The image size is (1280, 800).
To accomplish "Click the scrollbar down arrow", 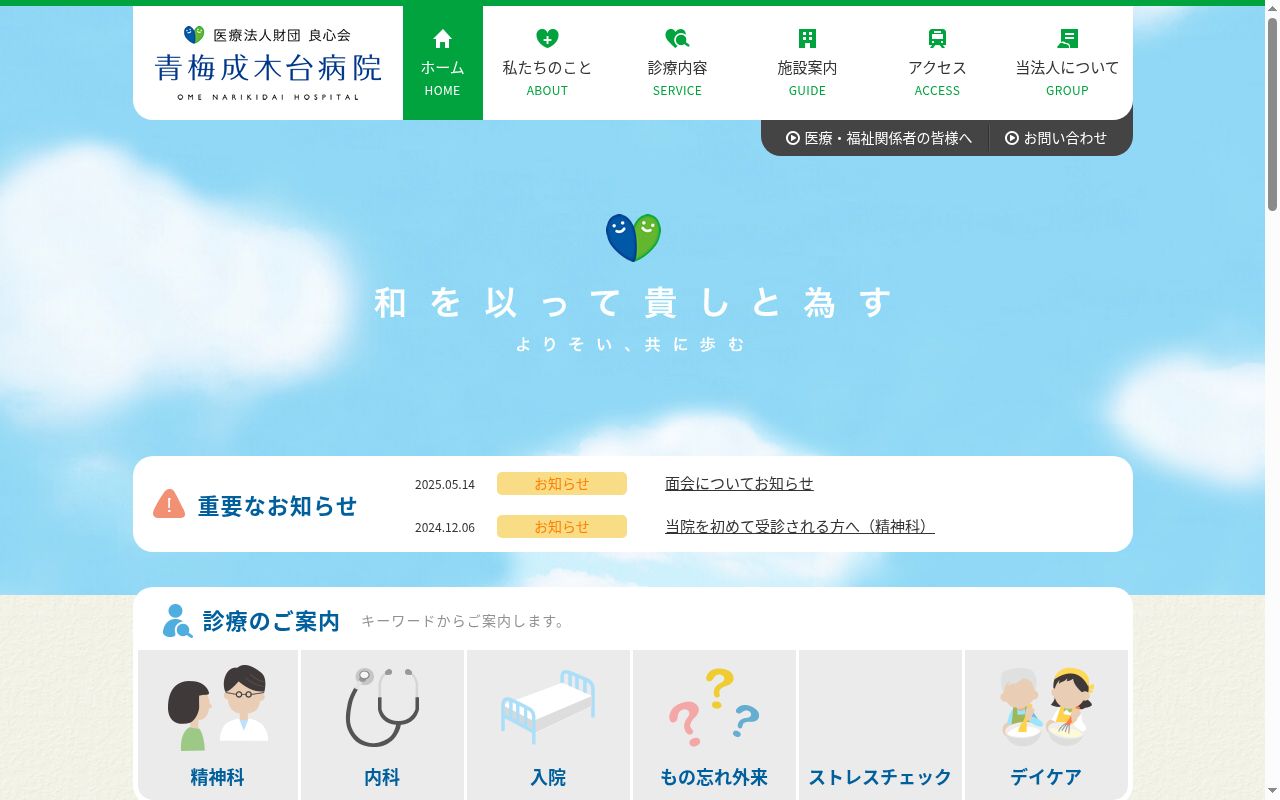I will pyautogui.click(x=1272, y=792).
